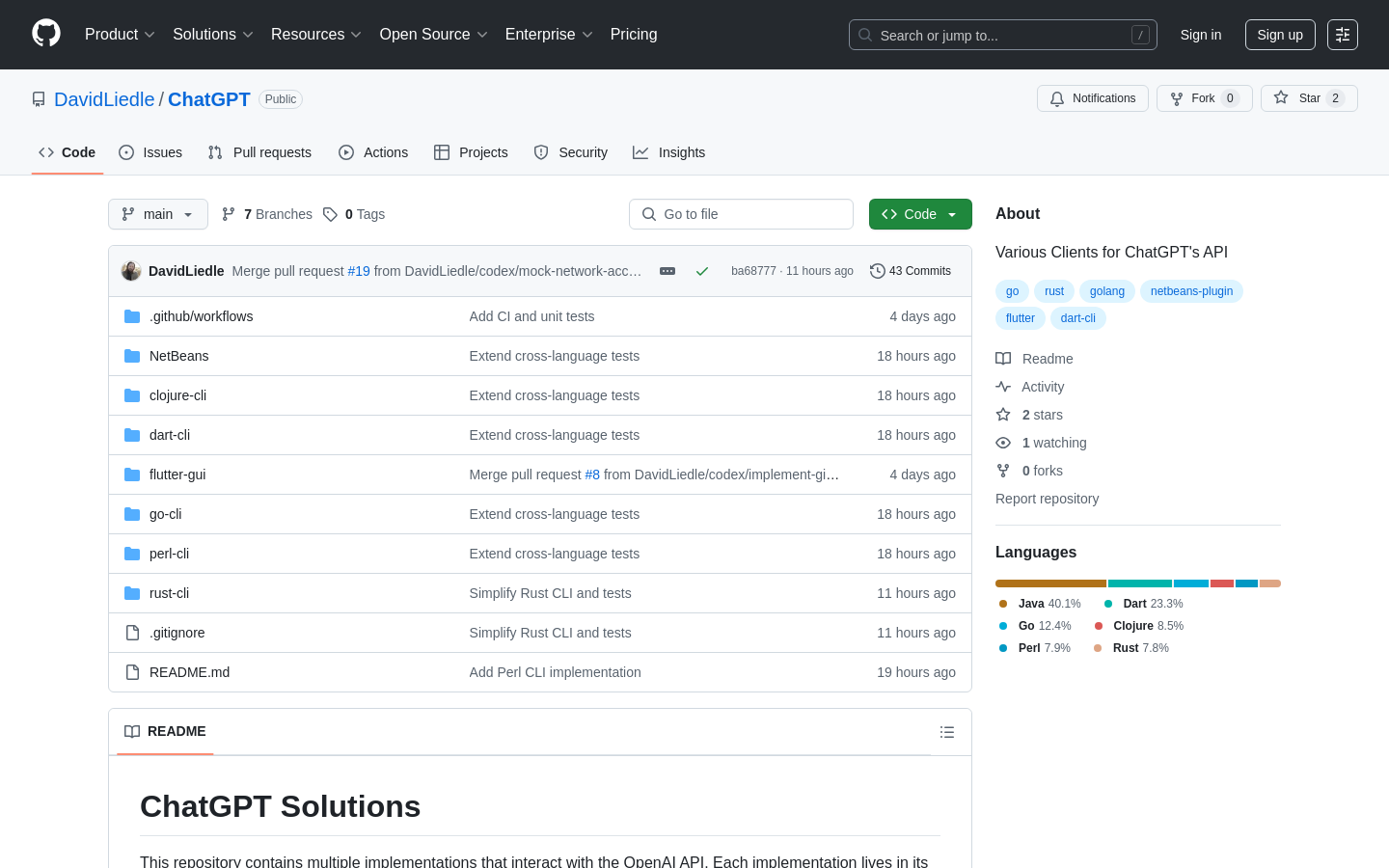Switch to the Projects tab
Image resolution: width=1389 pixels, height=868 pixels.
click(x=471, y=152)
